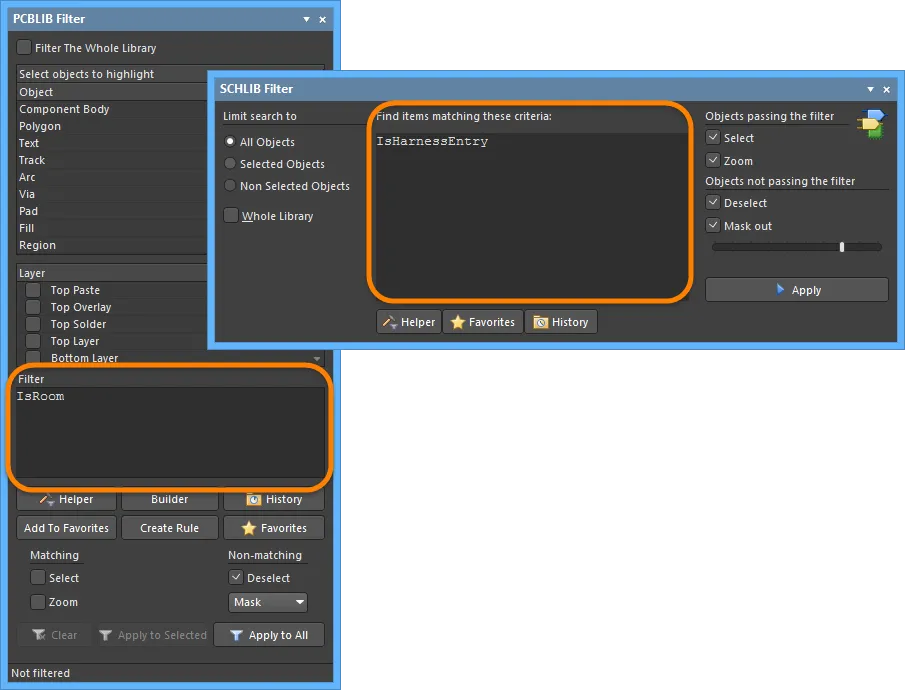Image resolution: width=907 pixels, height=690 pixels.
Task: Click the Mask out level slider handle
Action: pos(842,247)
